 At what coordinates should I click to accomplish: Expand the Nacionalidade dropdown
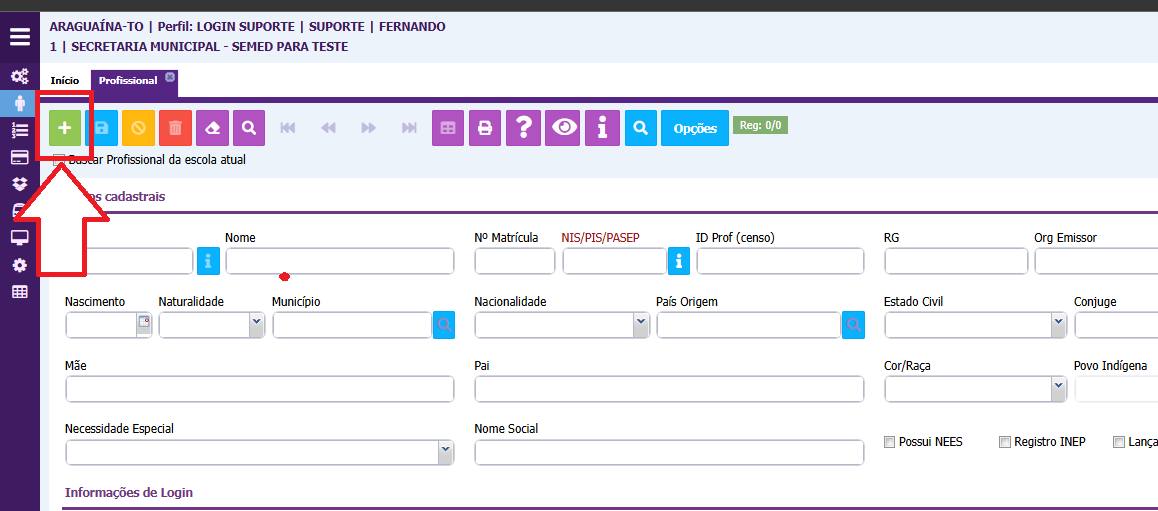[640, 325]
